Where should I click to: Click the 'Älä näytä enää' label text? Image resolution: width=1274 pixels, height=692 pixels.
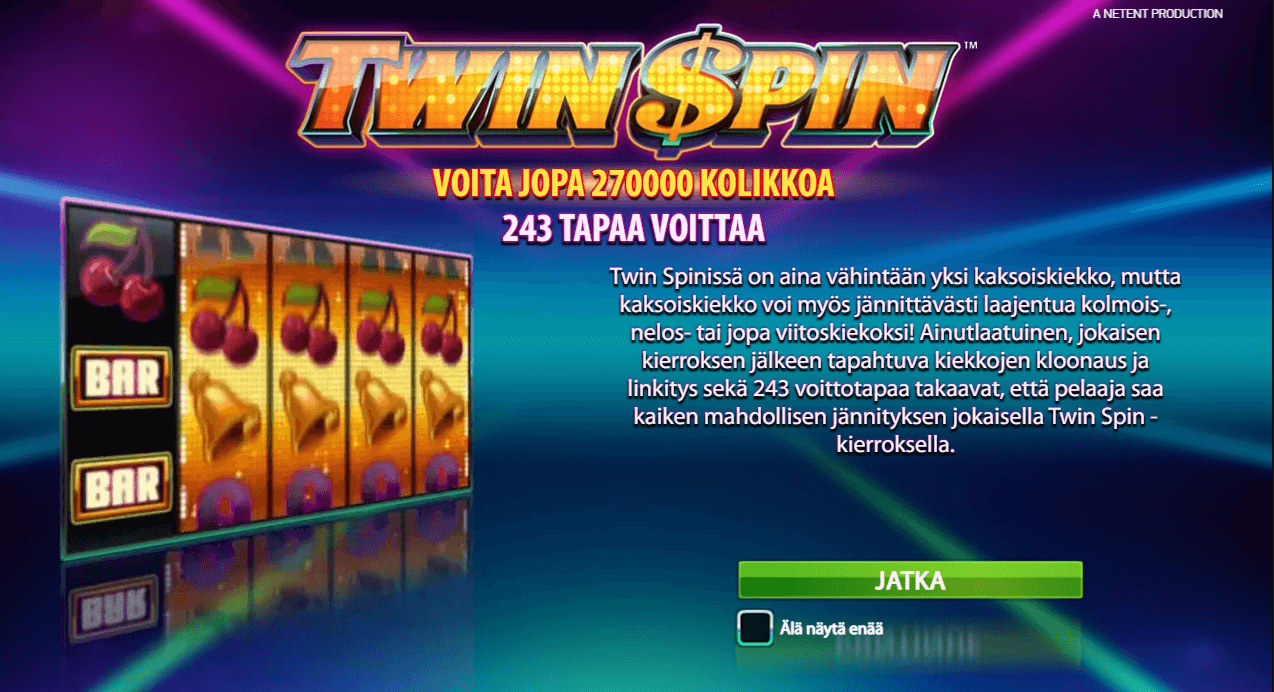click(x=832, y=629)
